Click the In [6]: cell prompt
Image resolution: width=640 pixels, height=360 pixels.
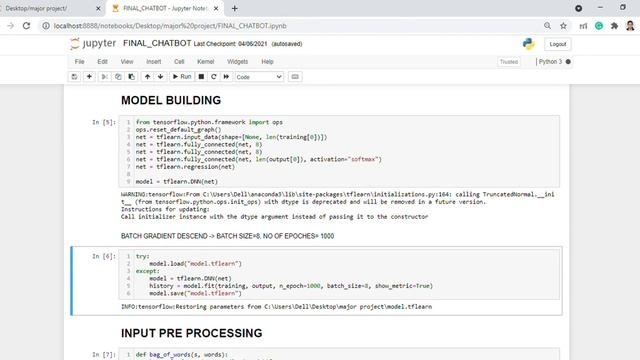[104, 256]
